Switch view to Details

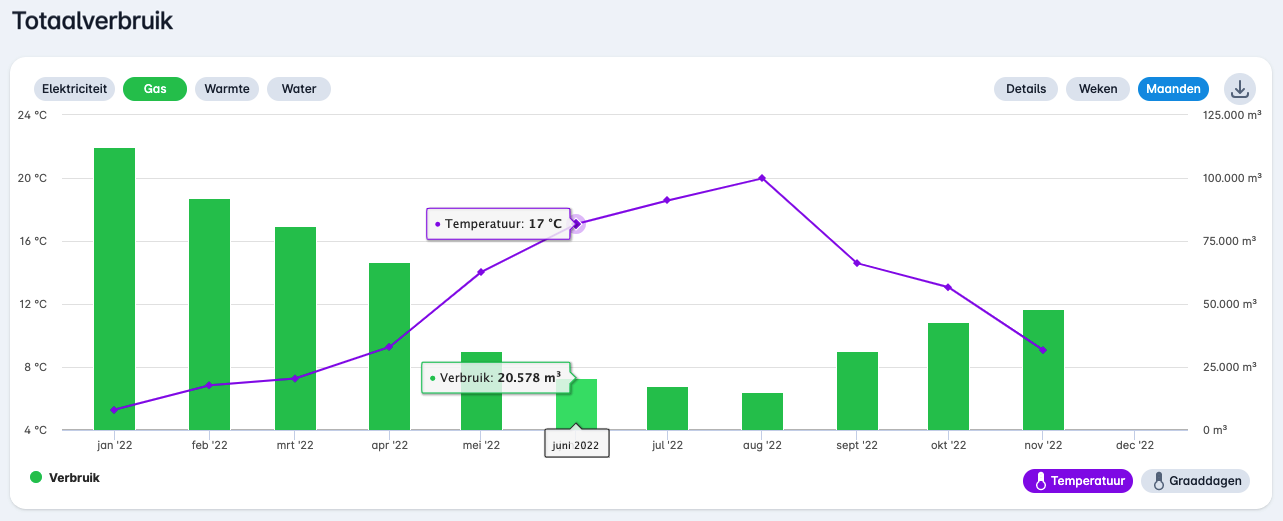1026,89
